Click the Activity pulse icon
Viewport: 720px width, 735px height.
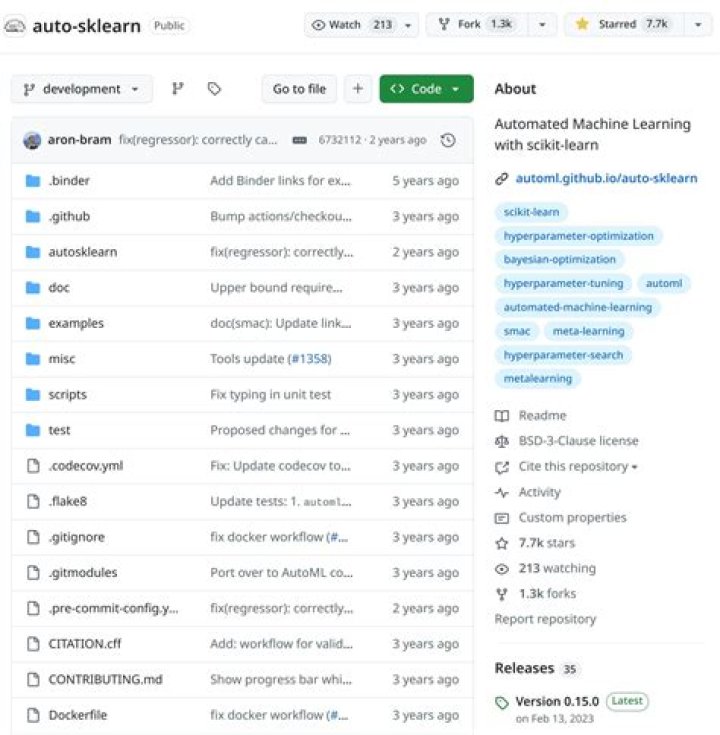[x=502, y=492]
